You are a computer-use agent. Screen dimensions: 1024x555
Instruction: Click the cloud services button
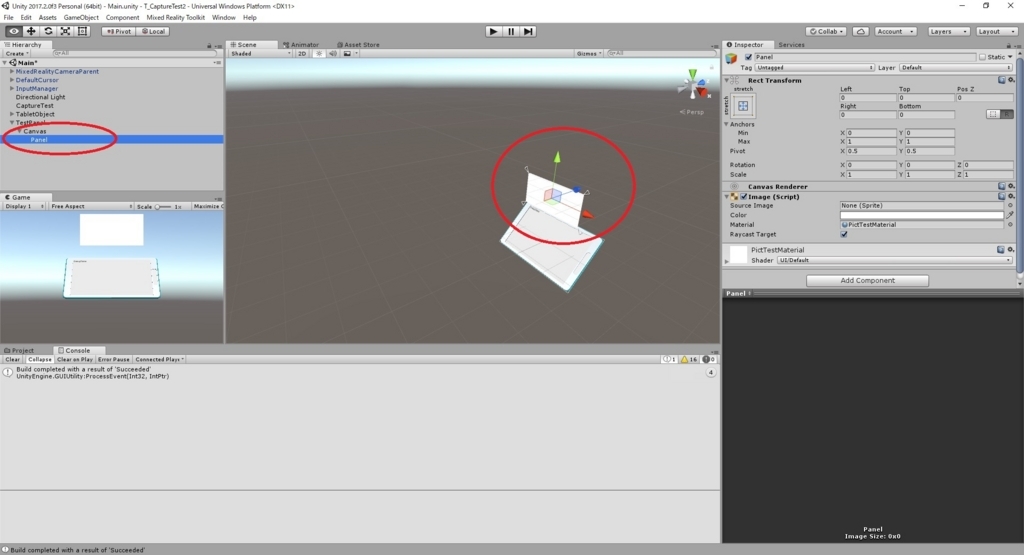(x=861, y=31)
